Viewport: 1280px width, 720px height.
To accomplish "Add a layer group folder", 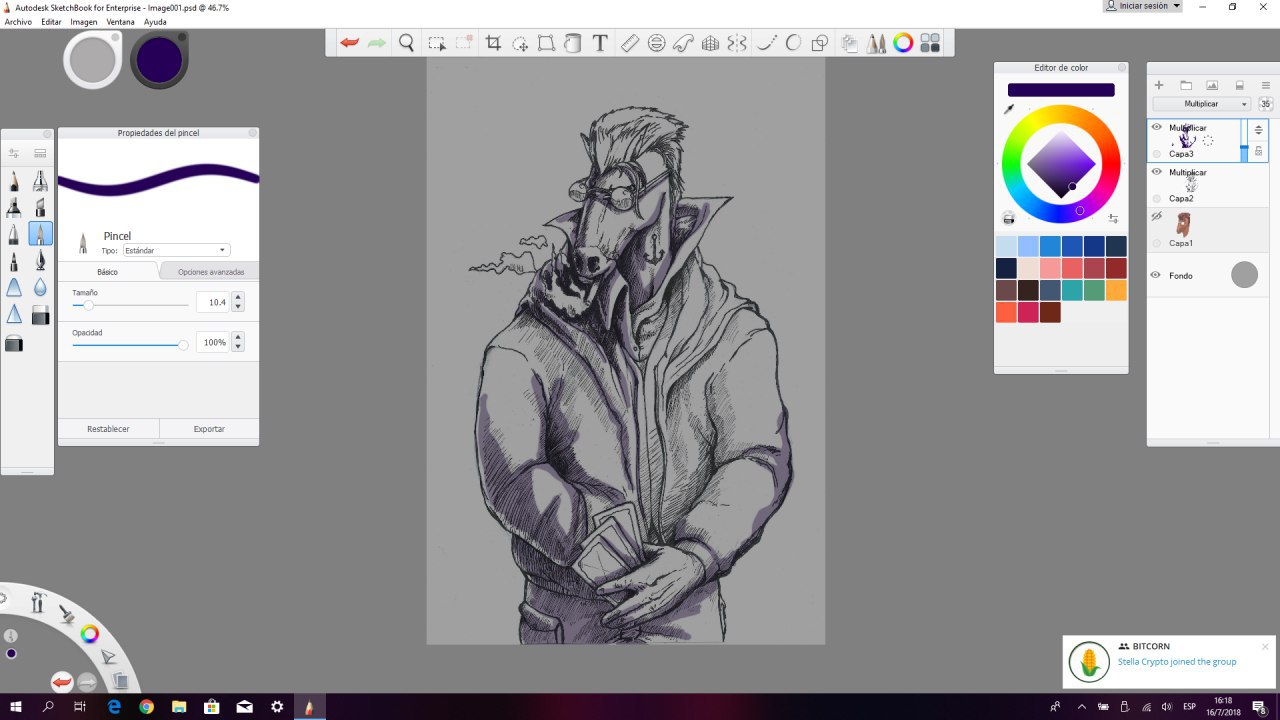I will [x=1186, y=86].
